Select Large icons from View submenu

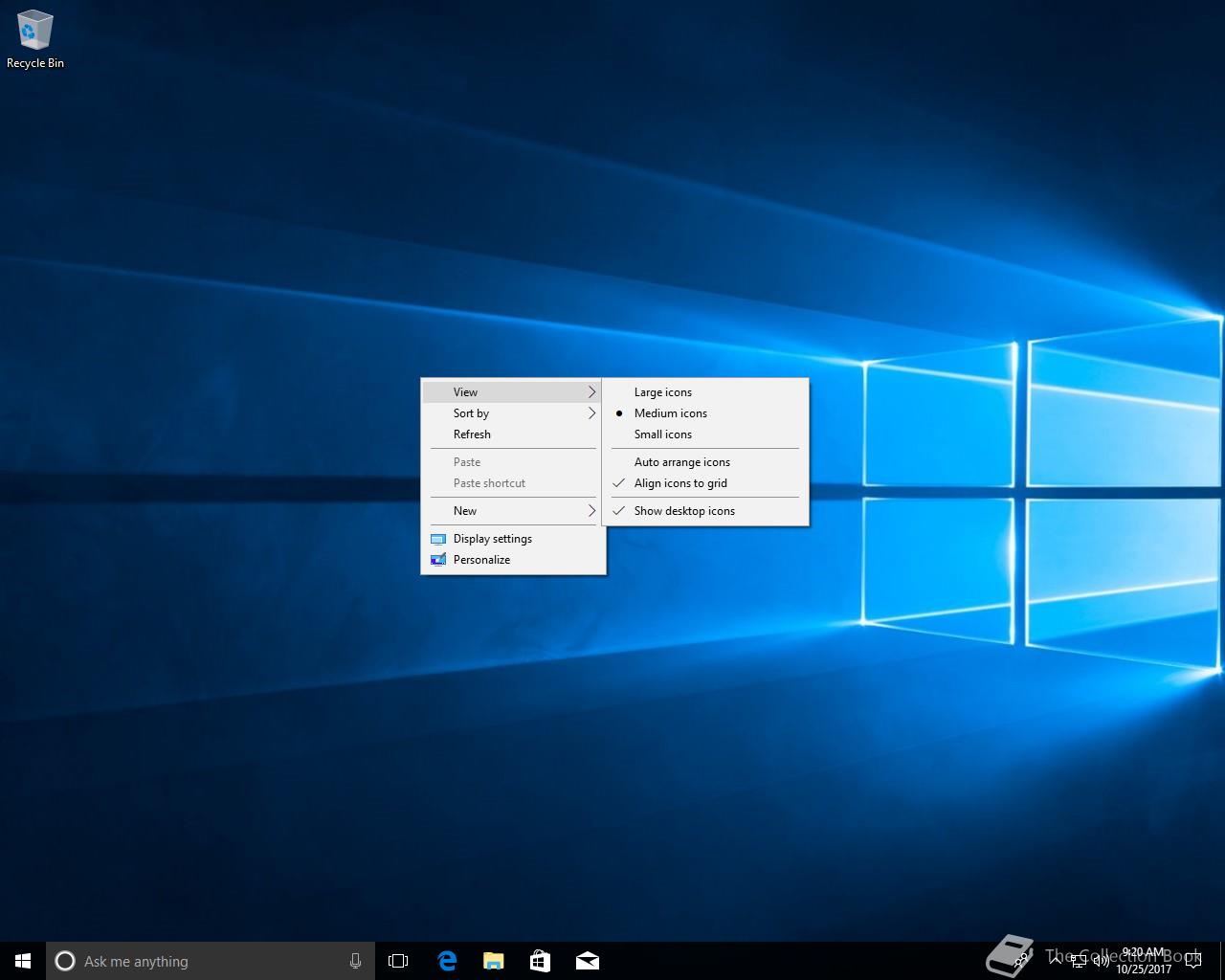(x=662, y=392)
